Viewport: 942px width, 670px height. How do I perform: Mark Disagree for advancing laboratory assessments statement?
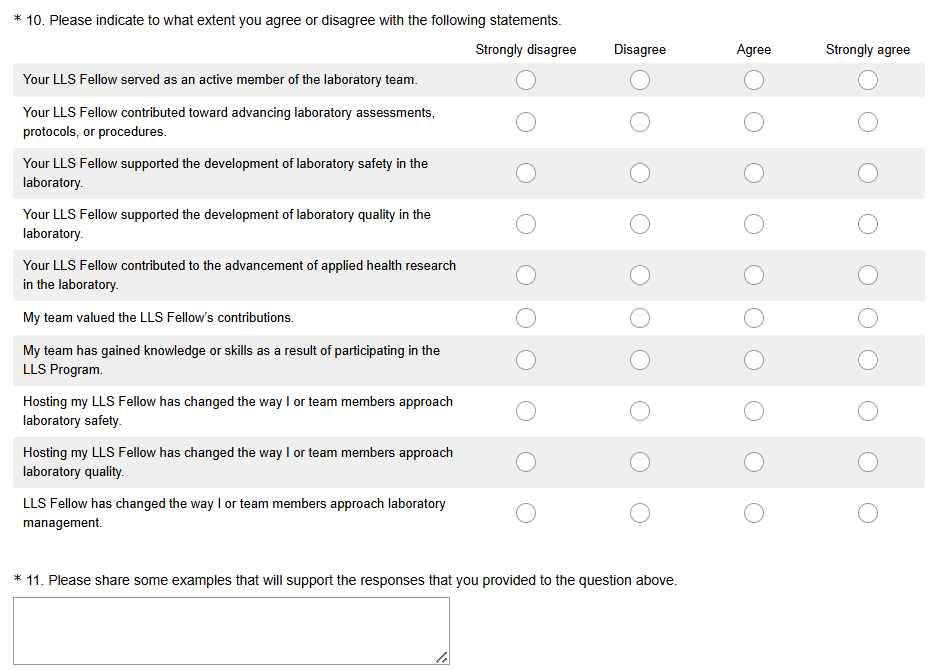click(640, 122)
